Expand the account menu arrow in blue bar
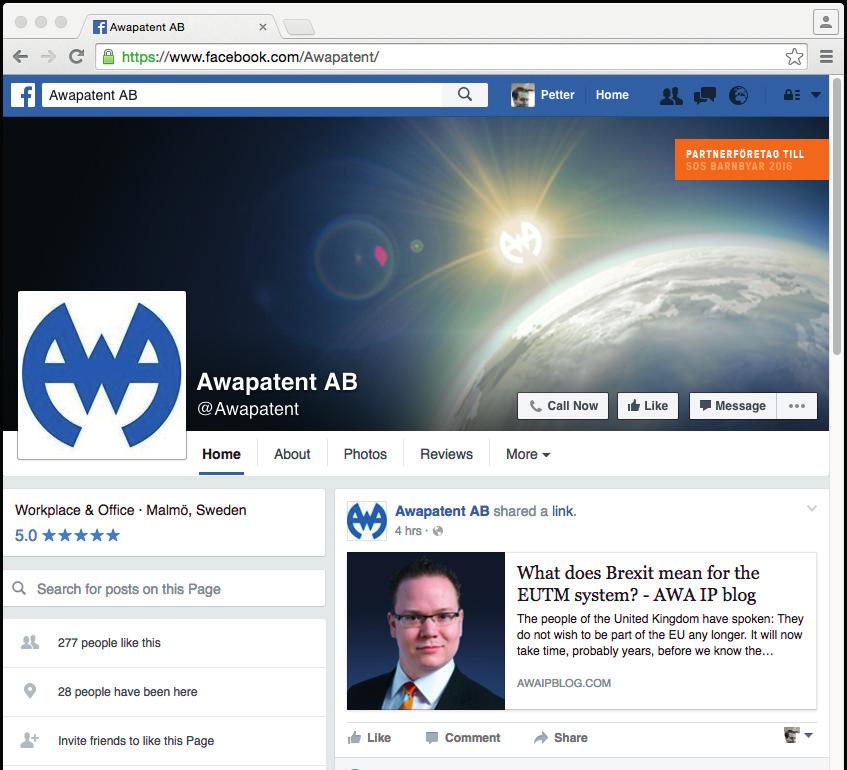This screenshot has height=770, width=847. click(x=816, y=95)
